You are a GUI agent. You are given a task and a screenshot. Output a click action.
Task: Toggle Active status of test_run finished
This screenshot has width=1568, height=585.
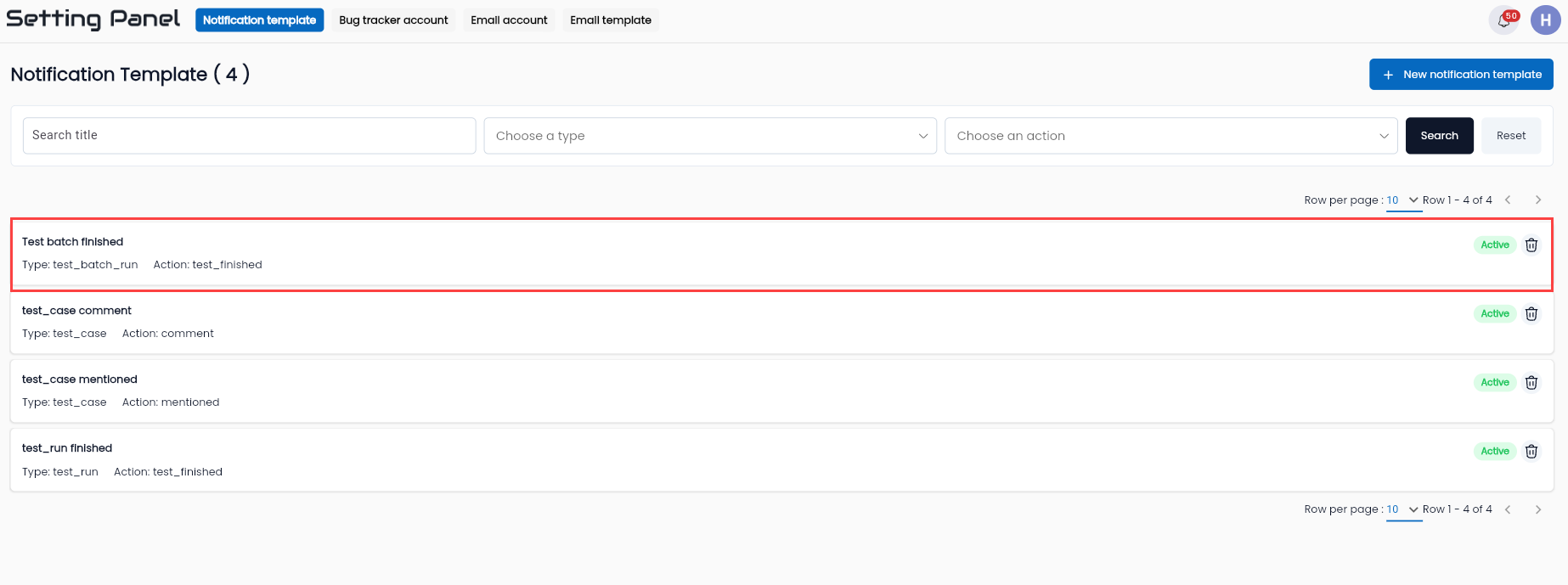1495,452
